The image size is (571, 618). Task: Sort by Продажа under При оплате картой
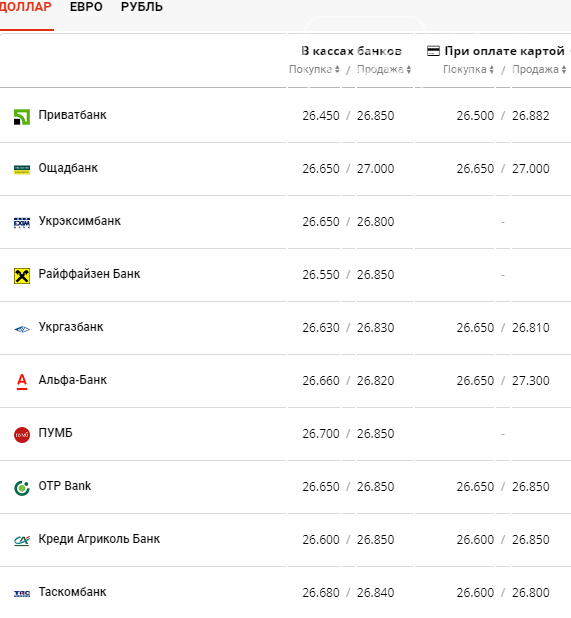539,69
